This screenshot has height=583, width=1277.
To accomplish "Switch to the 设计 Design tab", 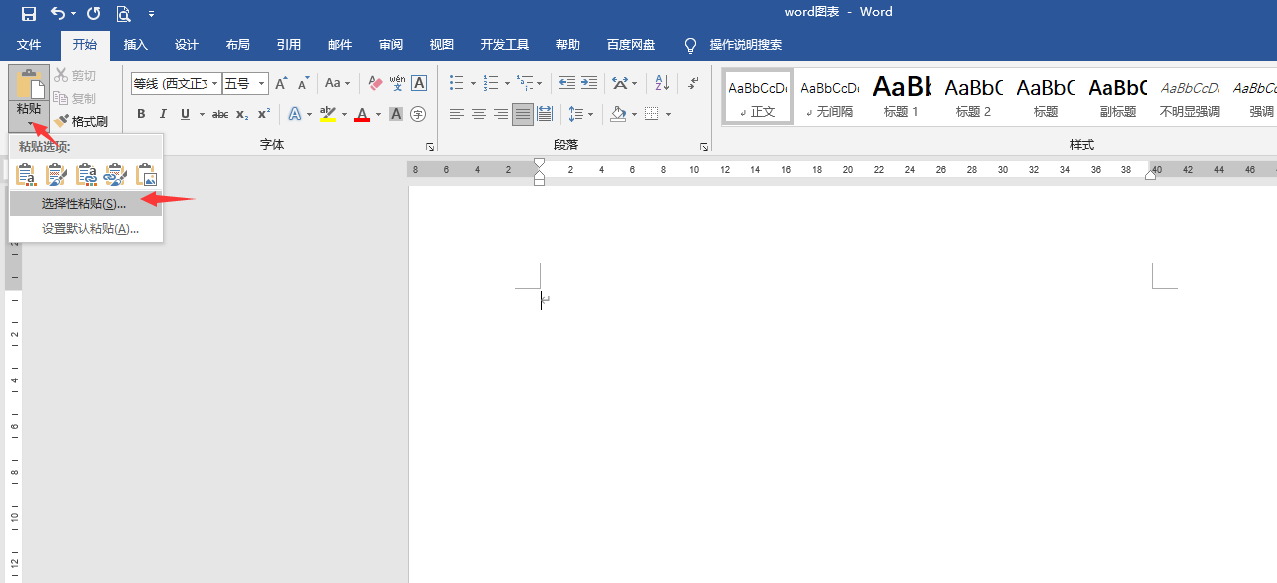I will (x=187, y=45).
